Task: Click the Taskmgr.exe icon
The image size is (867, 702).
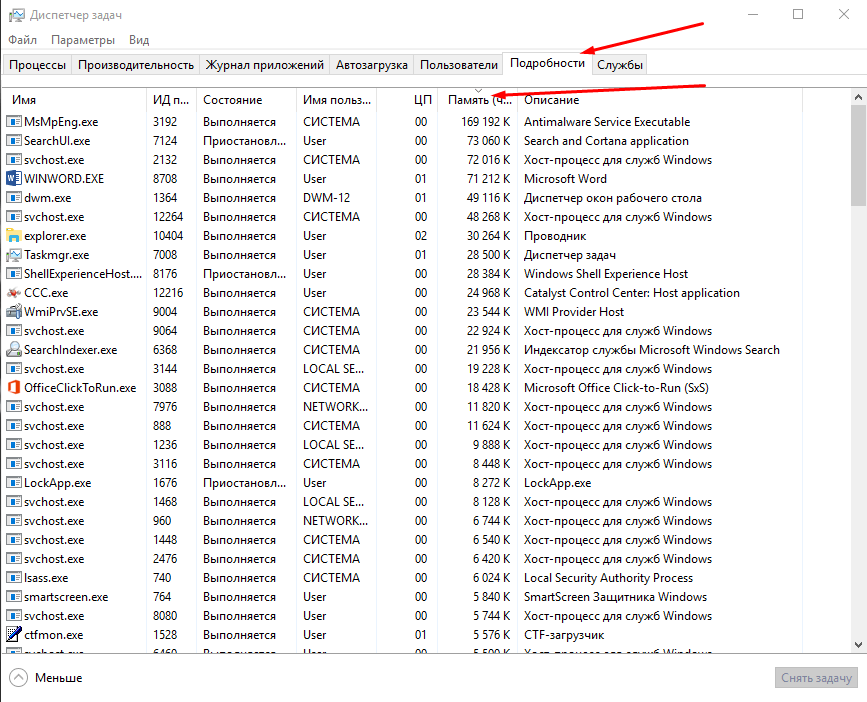Action: (x=14, y=254)
